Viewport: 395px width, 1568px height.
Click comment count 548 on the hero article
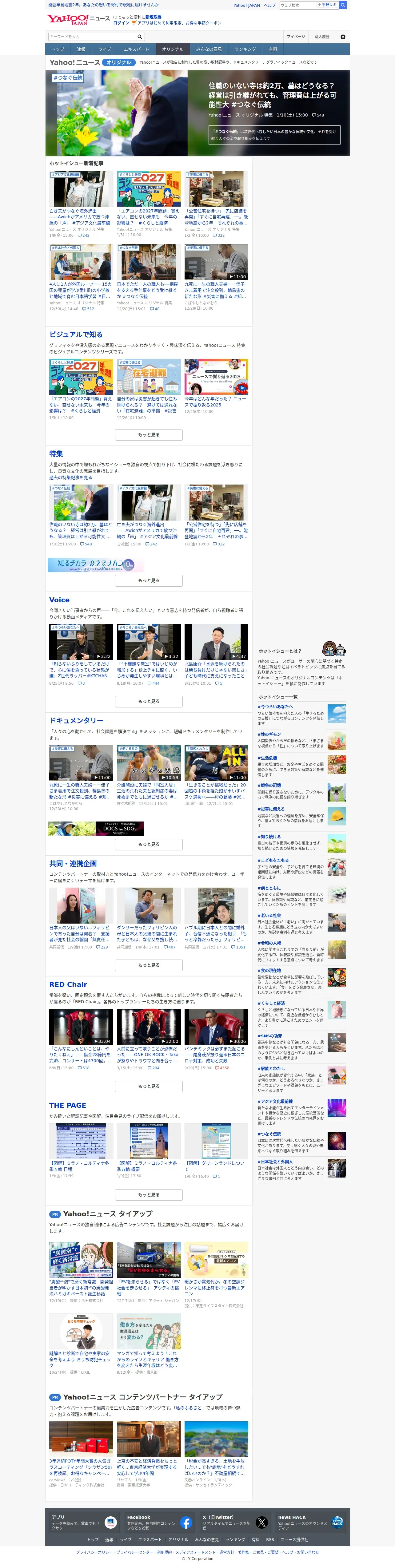[318, 115]
